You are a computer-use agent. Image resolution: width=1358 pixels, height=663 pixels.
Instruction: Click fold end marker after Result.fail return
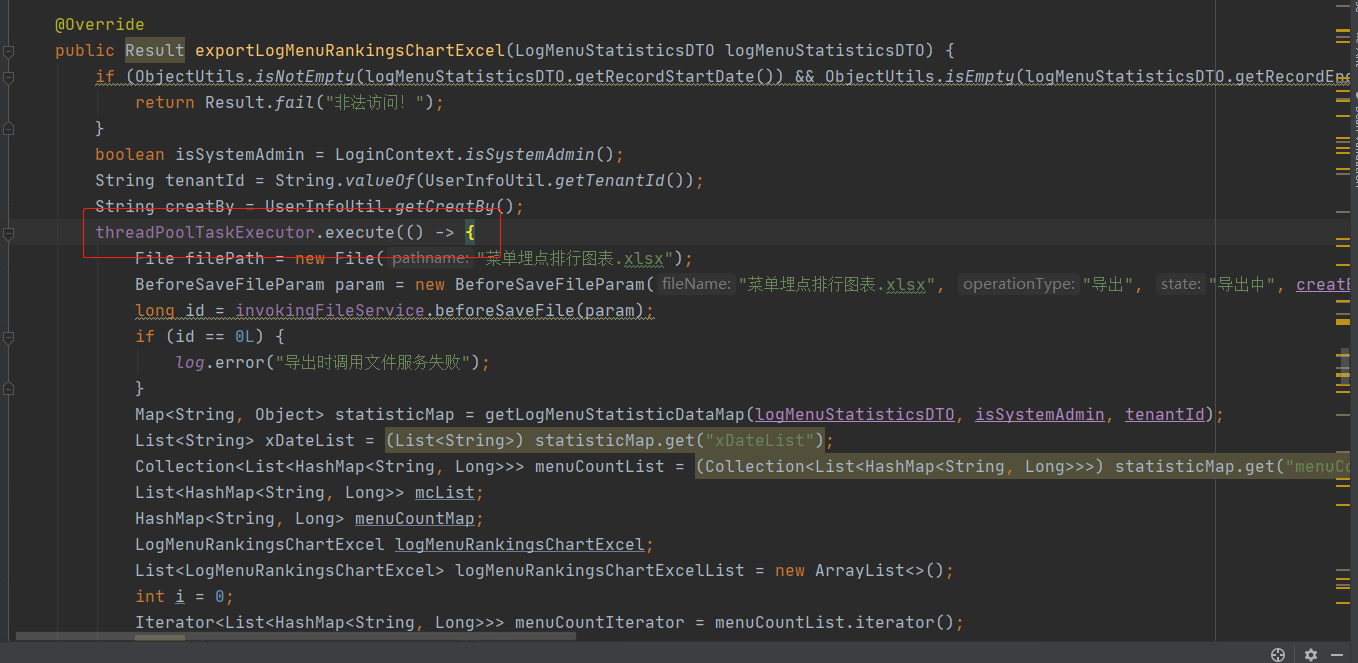click(8, 128)
